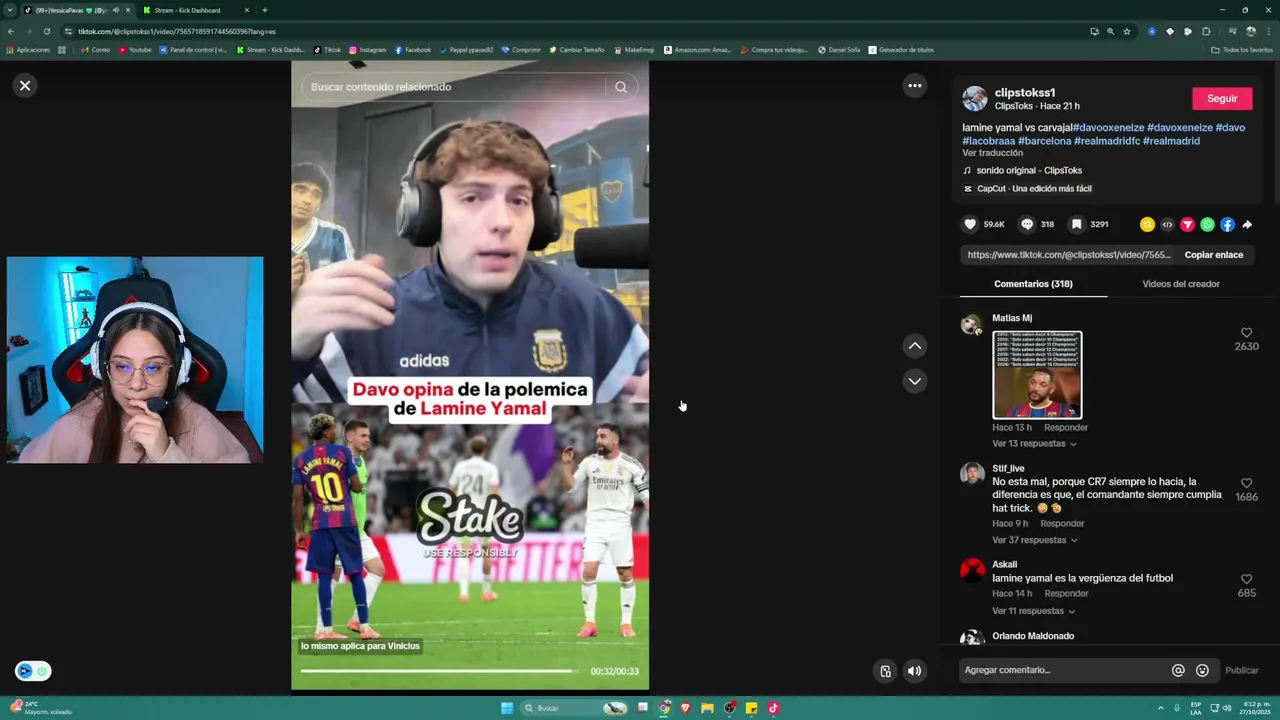Open the Instagram bookmark
The width and height of the screenshot is (1280, 720).
pyautogui.click(x=367, y=49)
